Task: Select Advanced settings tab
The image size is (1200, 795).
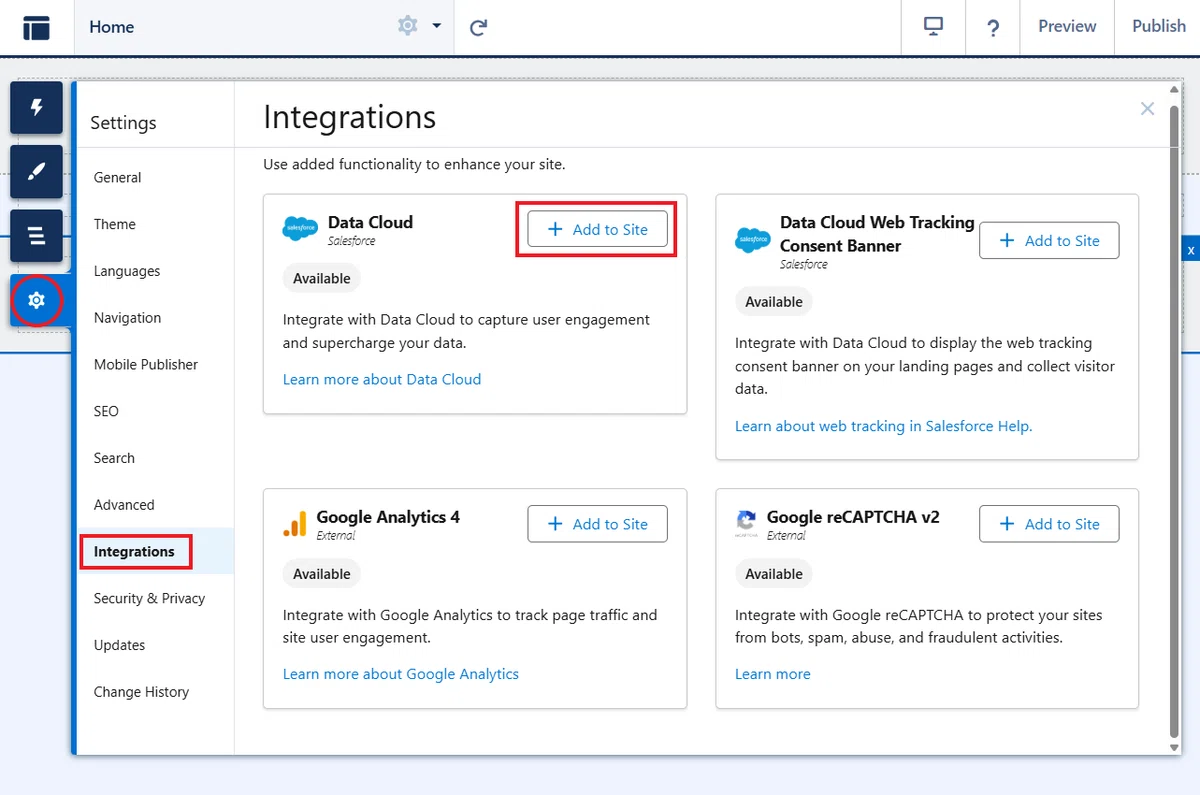Action: click(156, 505)
